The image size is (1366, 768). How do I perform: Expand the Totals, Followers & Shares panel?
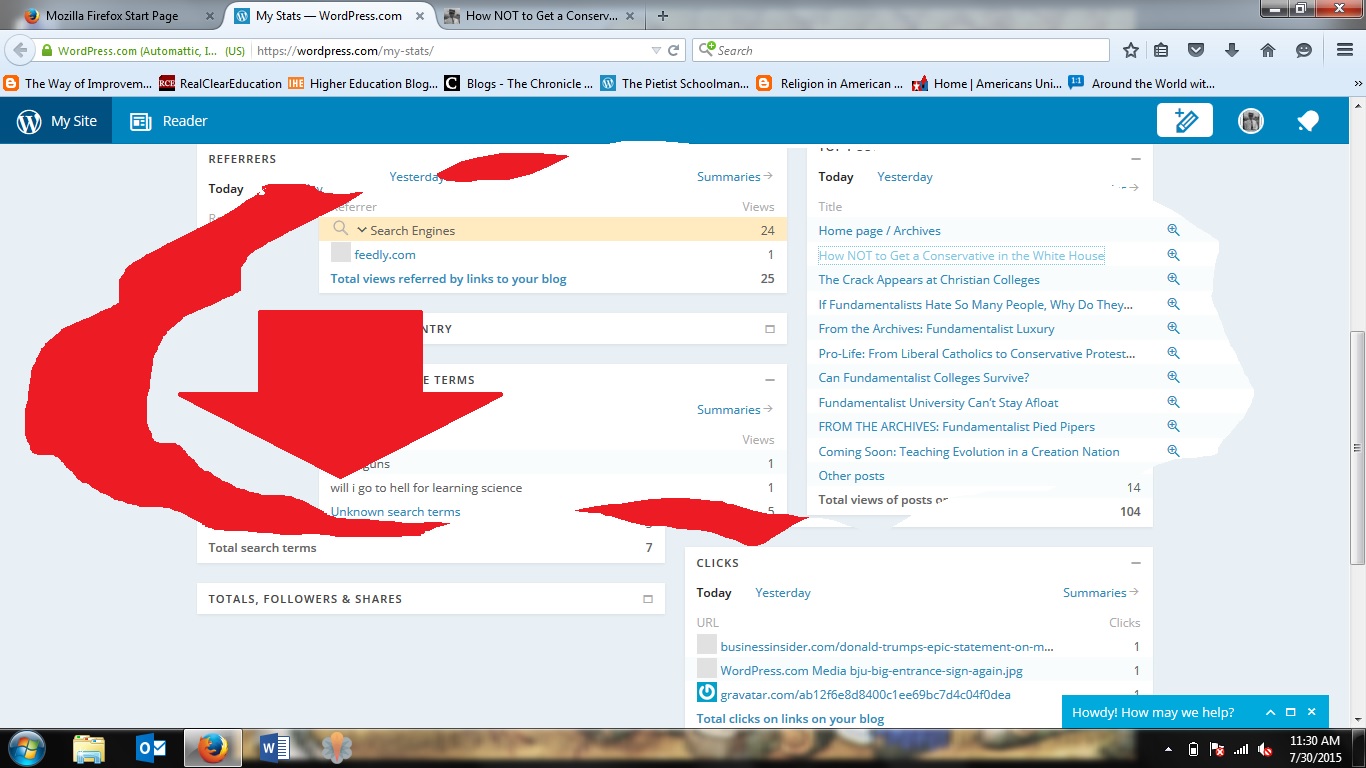click(x=647, y=599)
